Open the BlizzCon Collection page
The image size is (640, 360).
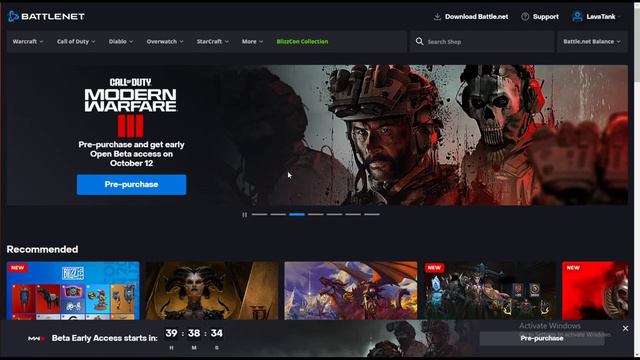pyautogui.click(x=302, y=41)
